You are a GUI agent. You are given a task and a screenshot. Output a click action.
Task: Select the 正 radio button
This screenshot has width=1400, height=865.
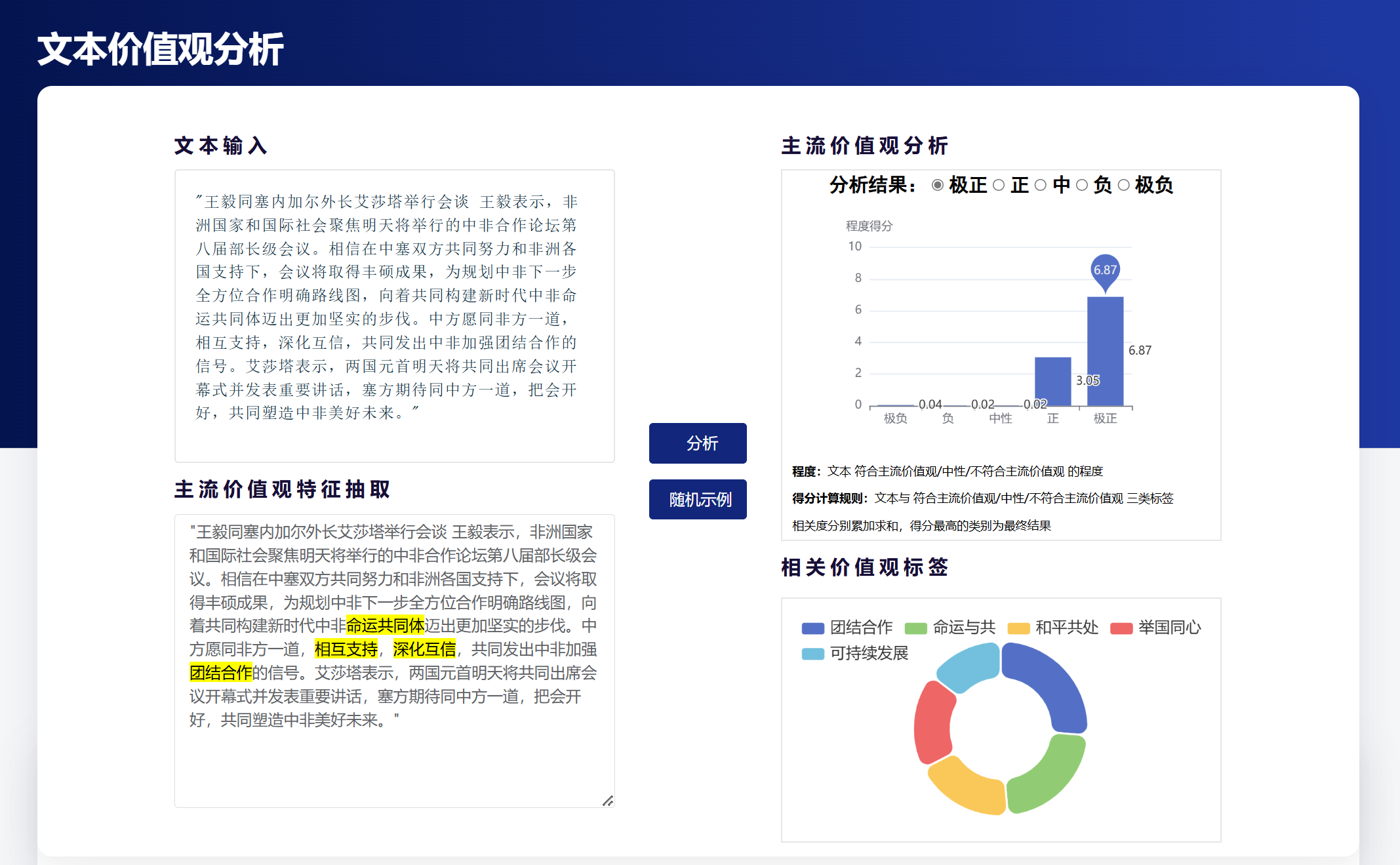coord(999,186)
